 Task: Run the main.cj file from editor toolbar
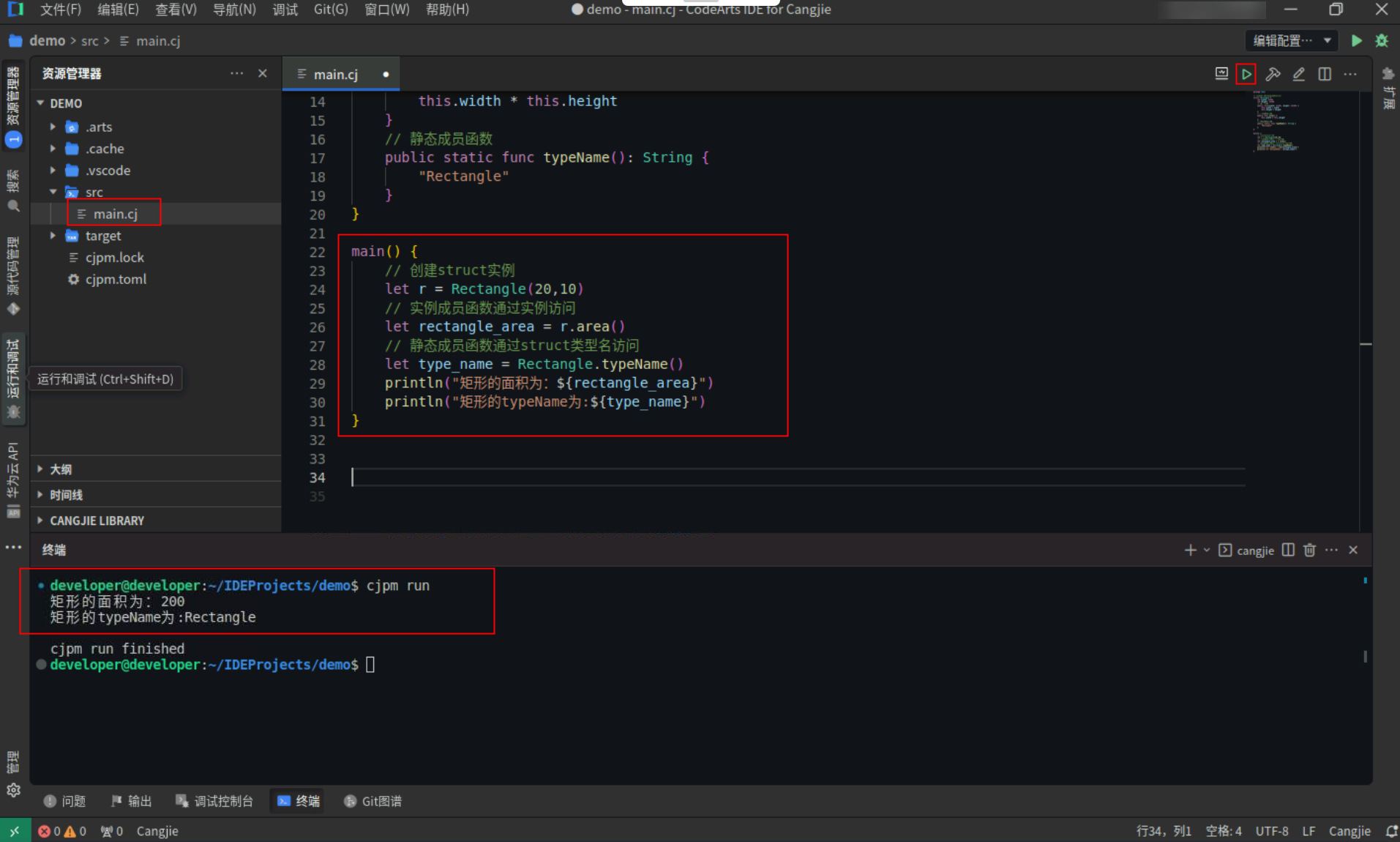click(1246, 74)
